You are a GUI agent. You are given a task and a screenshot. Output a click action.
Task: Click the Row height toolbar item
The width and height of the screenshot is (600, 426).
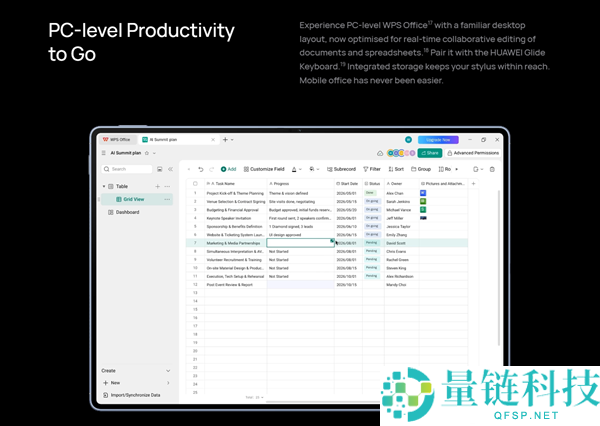[445, 169]
